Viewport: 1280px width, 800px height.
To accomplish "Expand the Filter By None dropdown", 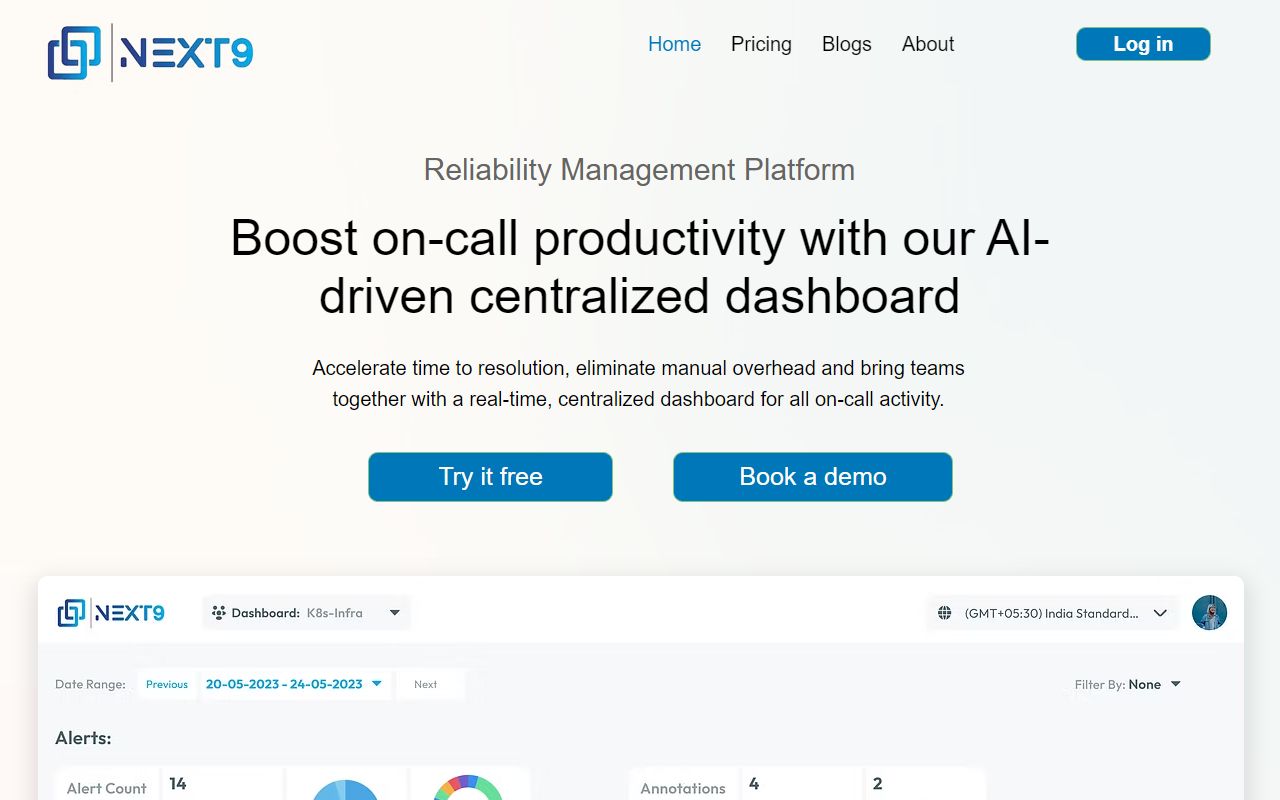I will click(x=1128, y=684).
